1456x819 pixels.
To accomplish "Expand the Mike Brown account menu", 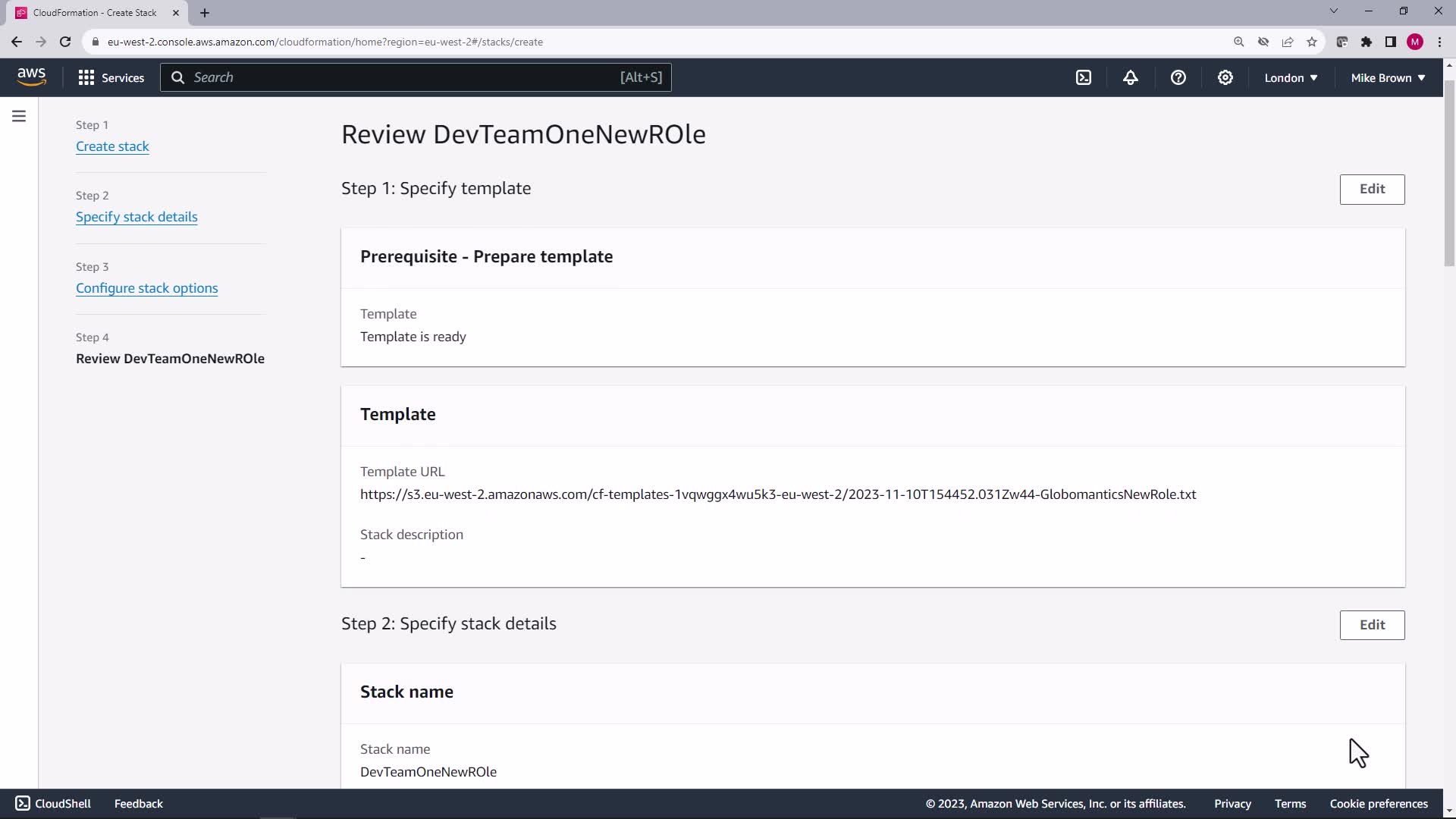I will pyautogui.click(x=1388, y=77).
